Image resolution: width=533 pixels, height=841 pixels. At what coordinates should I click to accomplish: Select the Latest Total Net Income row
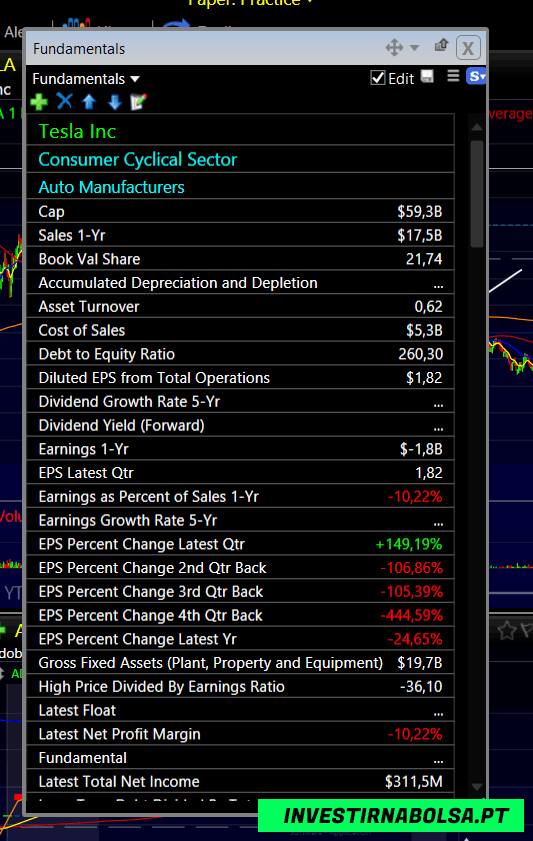240,781
